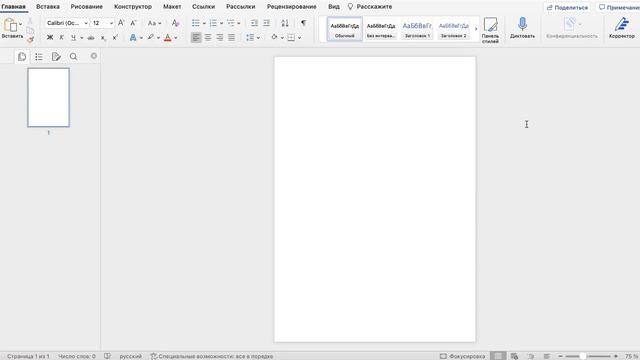Show the thumbnails pane tab

(22, 56)
